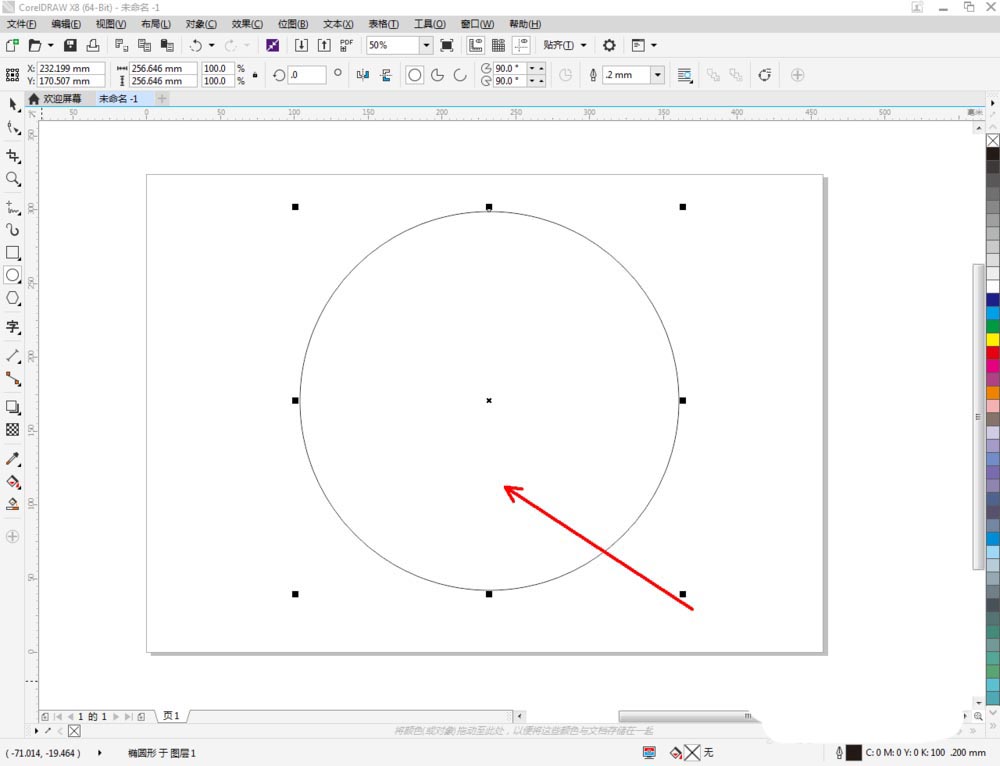The image size is (1000, 766).
Task: Open the 效果 (Effects) menu
Action: pyautogui.click(x=247, y=23)
